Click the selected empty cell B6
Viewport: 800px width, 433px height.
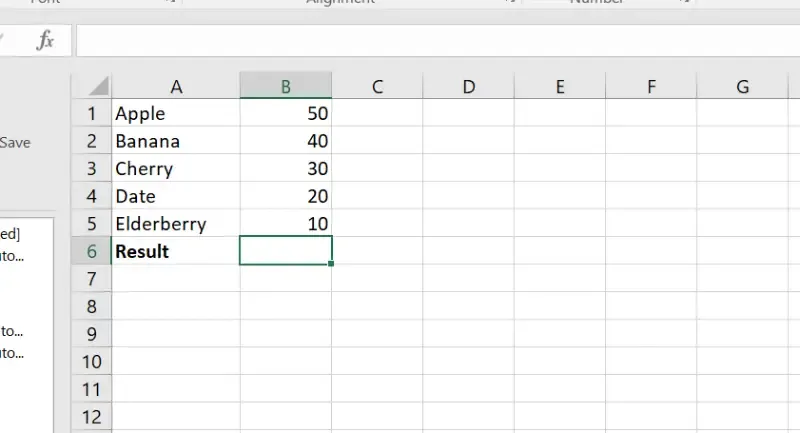(286, 250)
